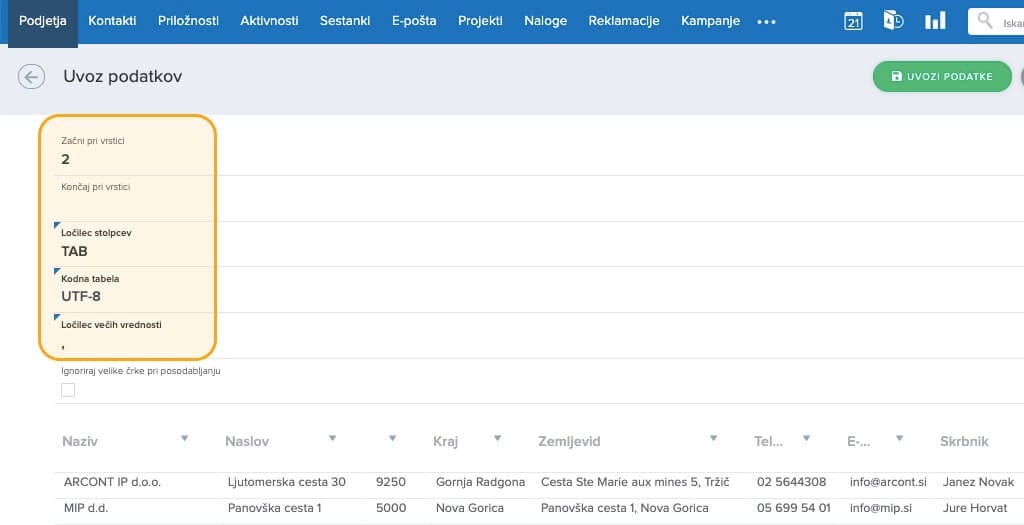Viewport: 1024px width, 525px height.
Task: Open the Priložnosti tab
Action: [x=188, y=21]
